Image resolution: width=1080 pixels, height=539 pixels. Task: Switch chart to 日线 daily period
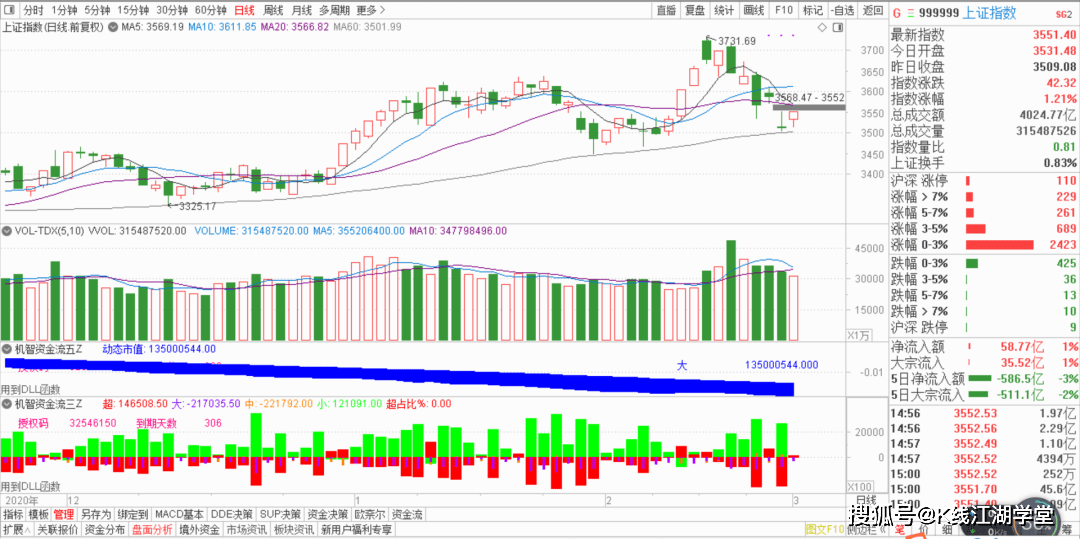point(230,10)
